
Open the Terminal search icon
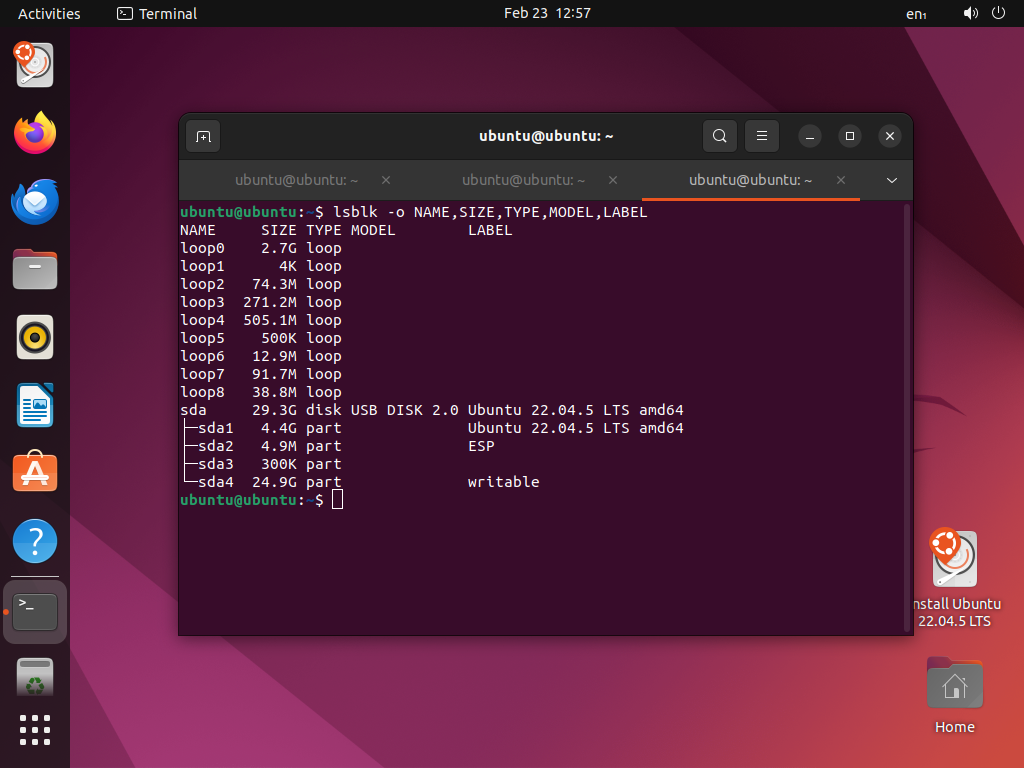(x=719, y=136)
